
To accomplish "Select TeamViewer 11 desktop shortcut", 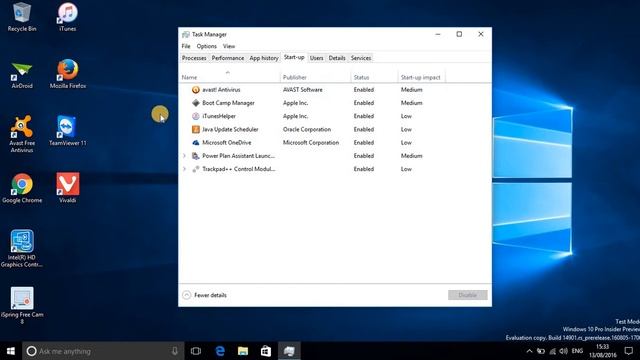I will pyautogui.click(x=67, y=131).
